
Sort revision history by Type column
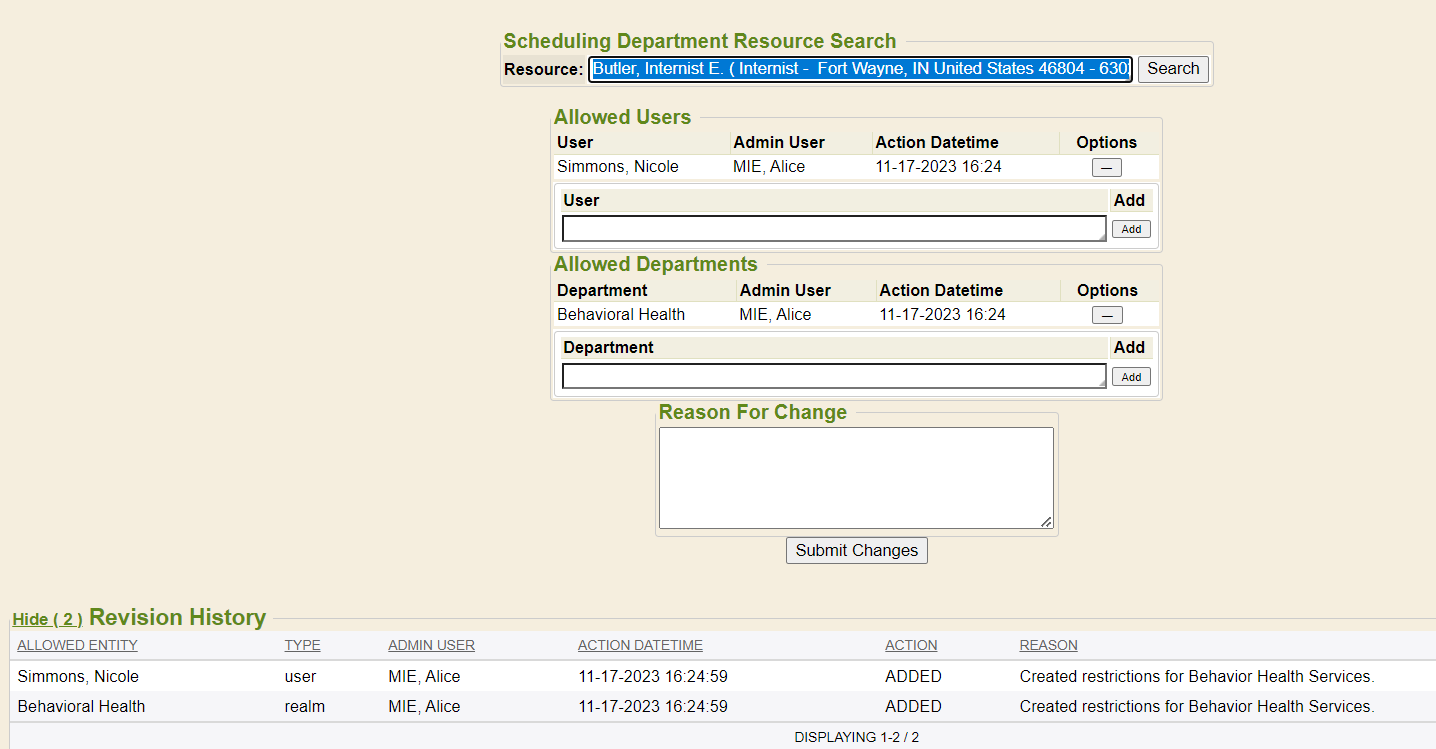coord(302,646)
